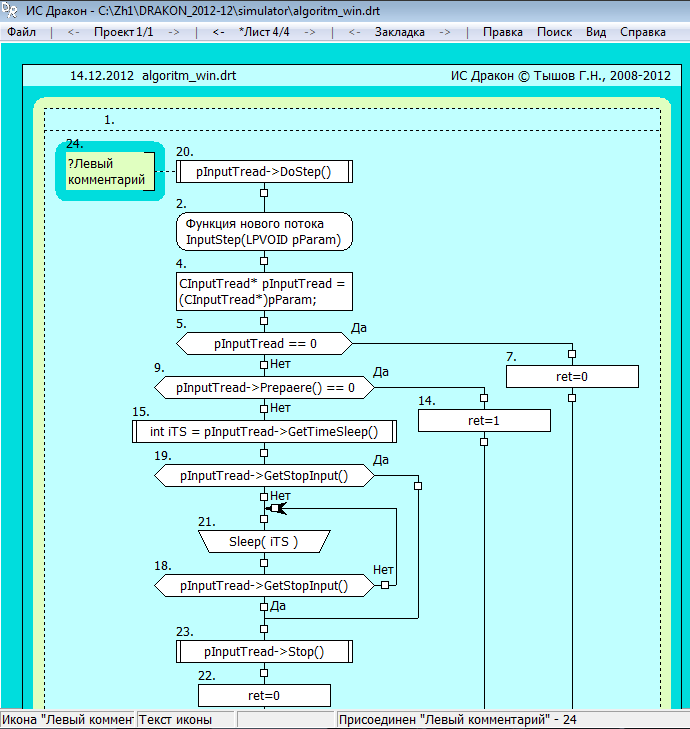Viewport: 690px width, 729px height.
Task: Go to previous project using arrow before Проект
Action: 73,32
